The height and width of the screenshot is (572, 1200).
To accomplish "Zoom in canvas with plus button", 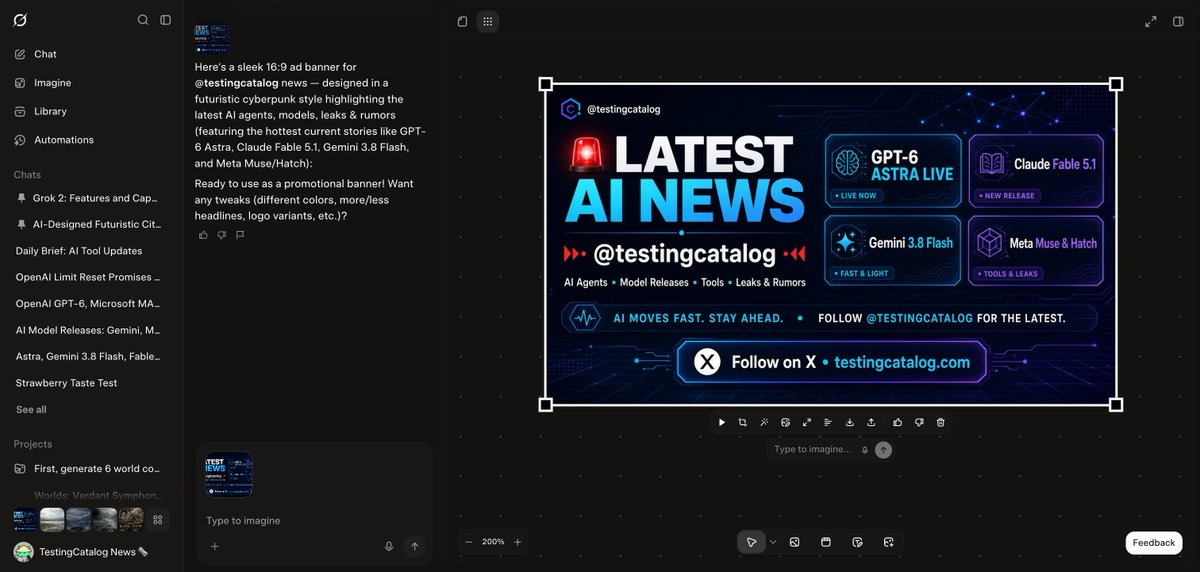I will pyautogui.click(x=517, y=542).
